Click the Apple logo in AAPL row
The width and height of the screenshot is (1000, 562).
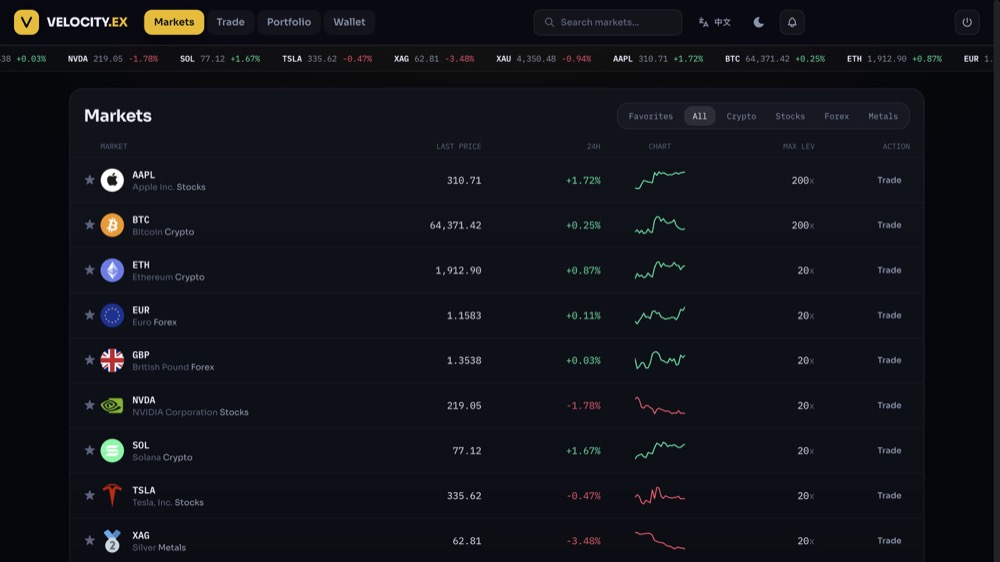coord(112,181)
